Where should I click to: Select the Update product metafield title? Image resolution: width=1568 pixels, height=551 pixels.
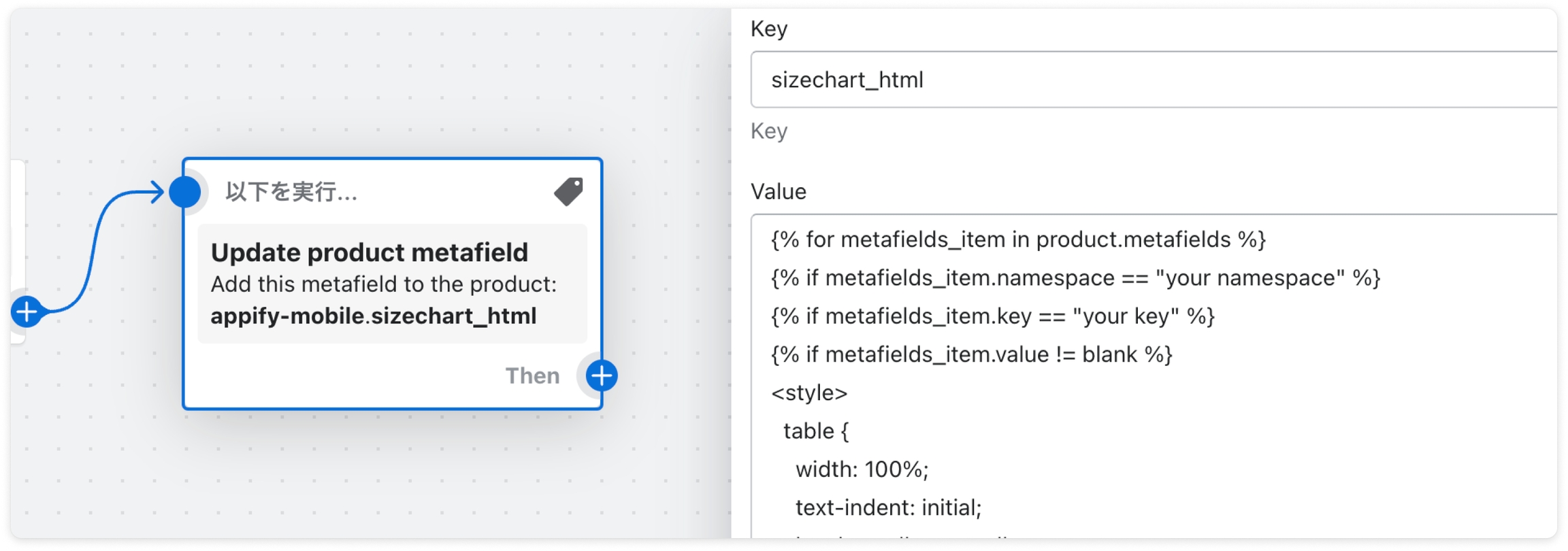369,252
